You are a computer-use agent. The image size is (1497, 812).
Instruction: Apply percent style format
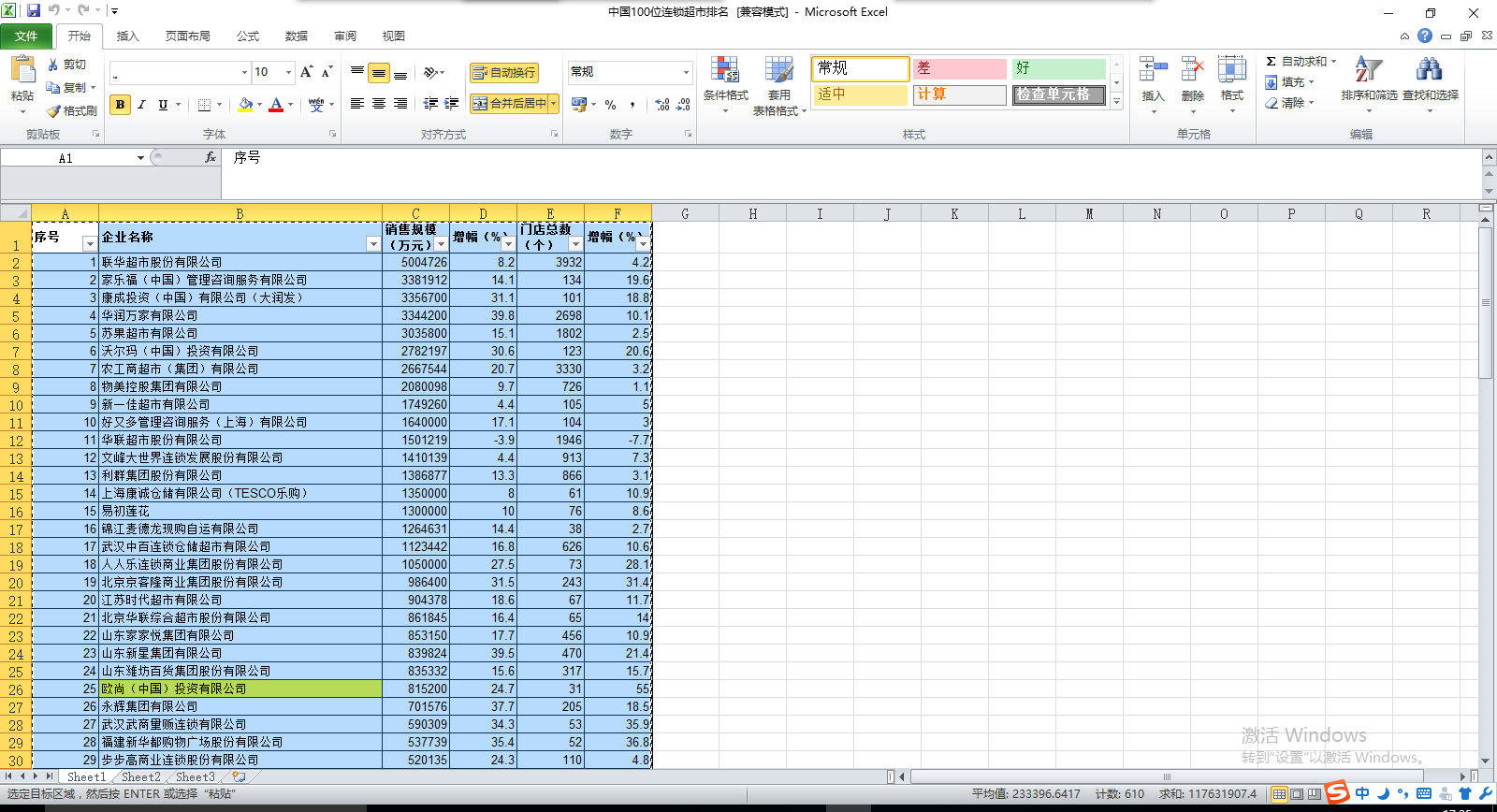[611, 105]
